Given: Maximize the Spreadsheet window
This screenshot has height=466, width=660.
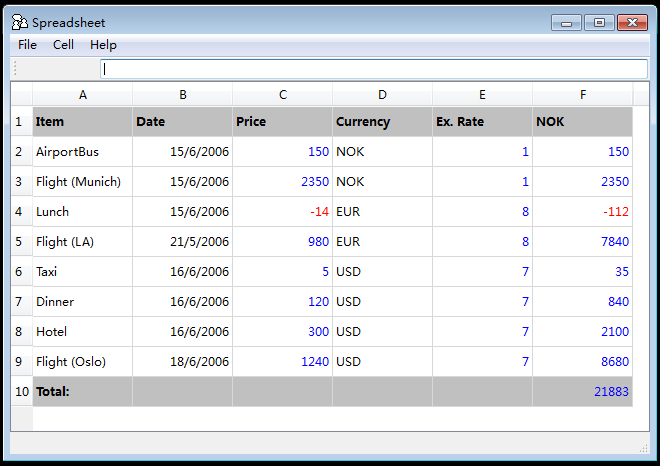Looking at the screenshot, I should coord(599,23).
